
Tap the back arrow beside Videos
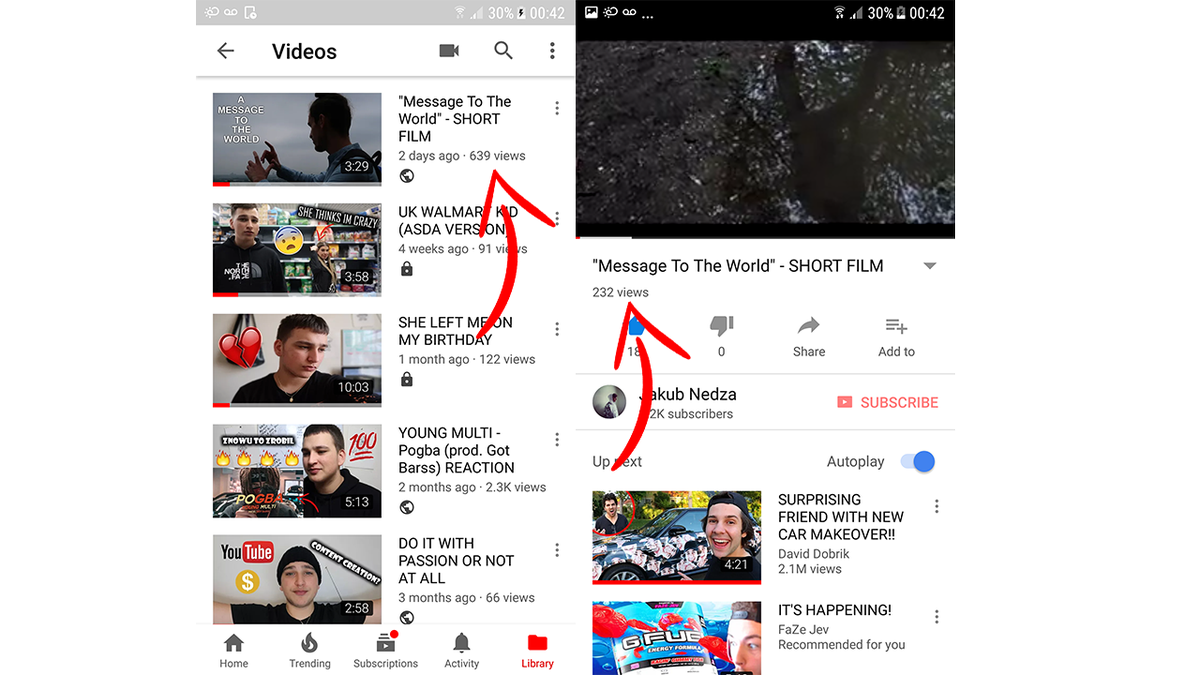click(226, 51)
